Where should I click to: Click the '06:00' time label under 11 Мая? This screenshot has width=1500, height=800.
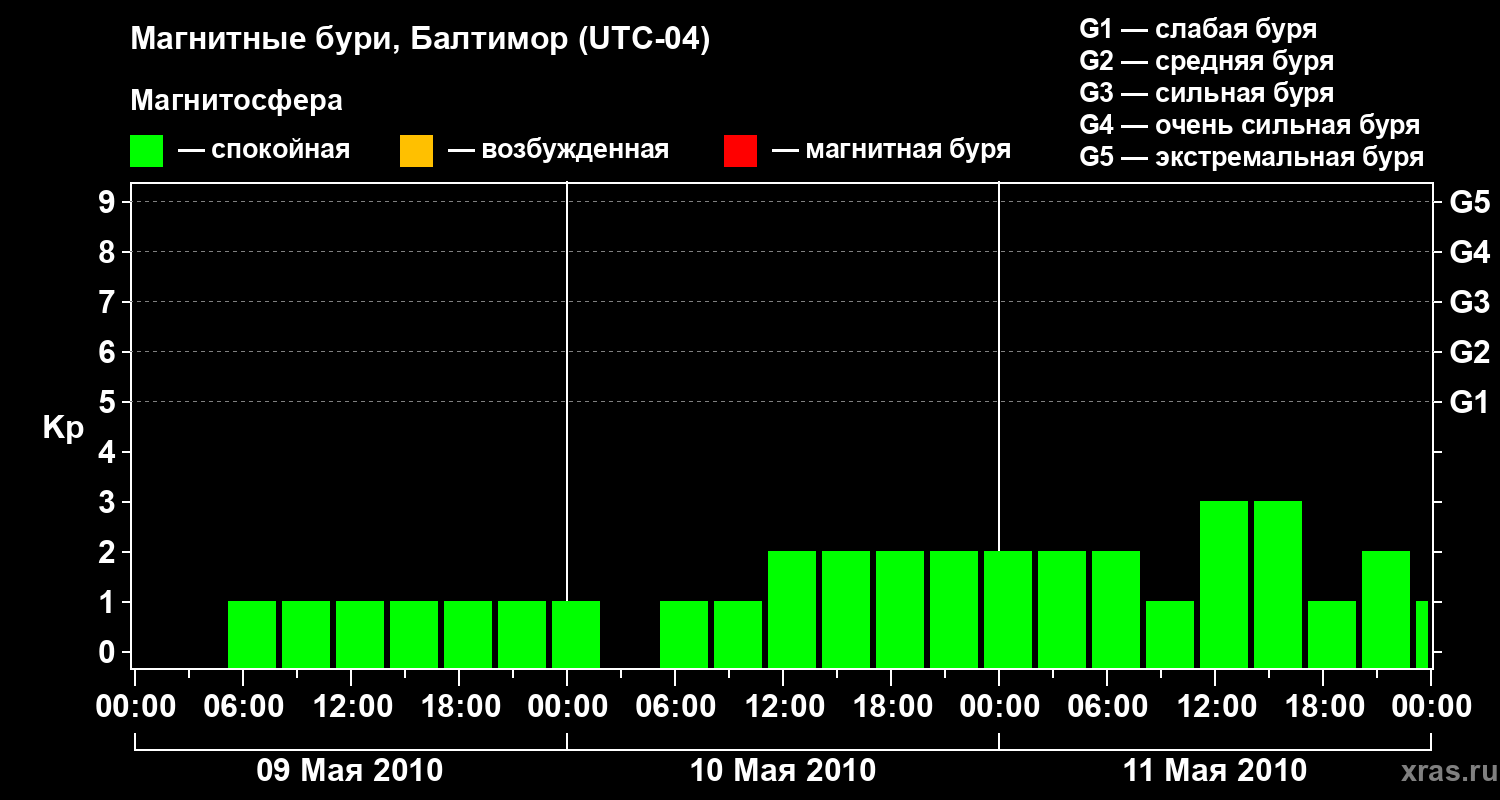click(x=1108, y=707)
